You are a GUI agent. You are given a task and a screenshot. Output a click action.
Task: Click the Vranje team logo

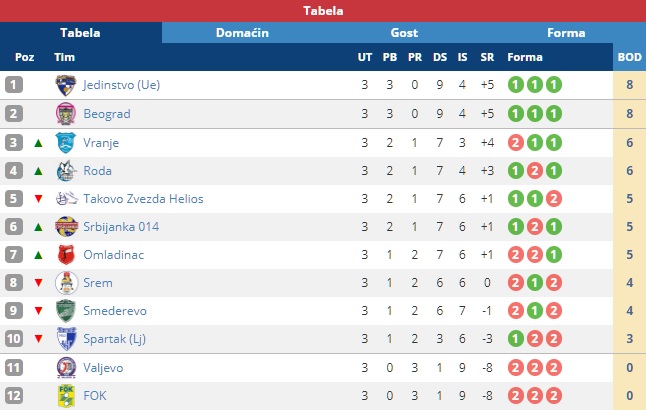pyautogui.click(x=66, y=143)
